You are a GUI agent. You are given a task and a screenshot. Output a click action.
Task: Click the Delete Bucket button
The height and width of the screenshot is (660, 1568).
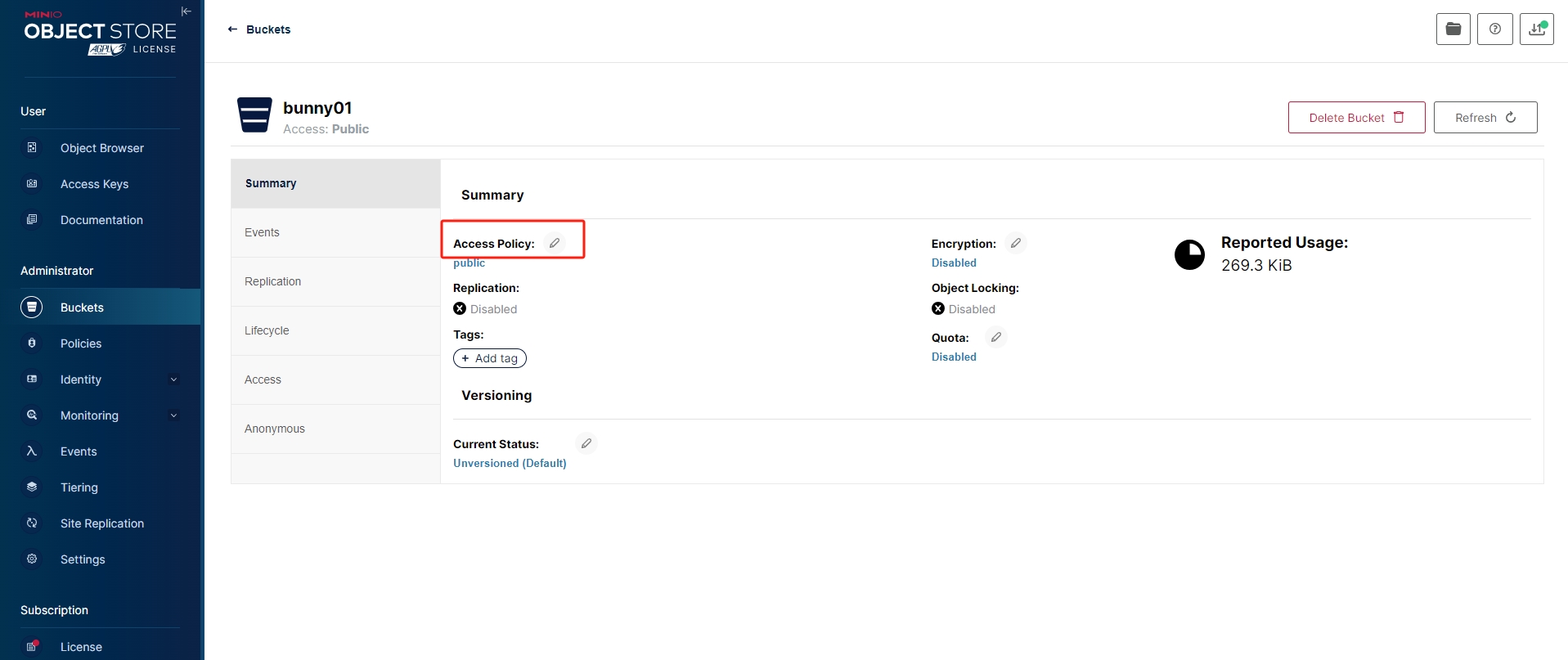1356,117
